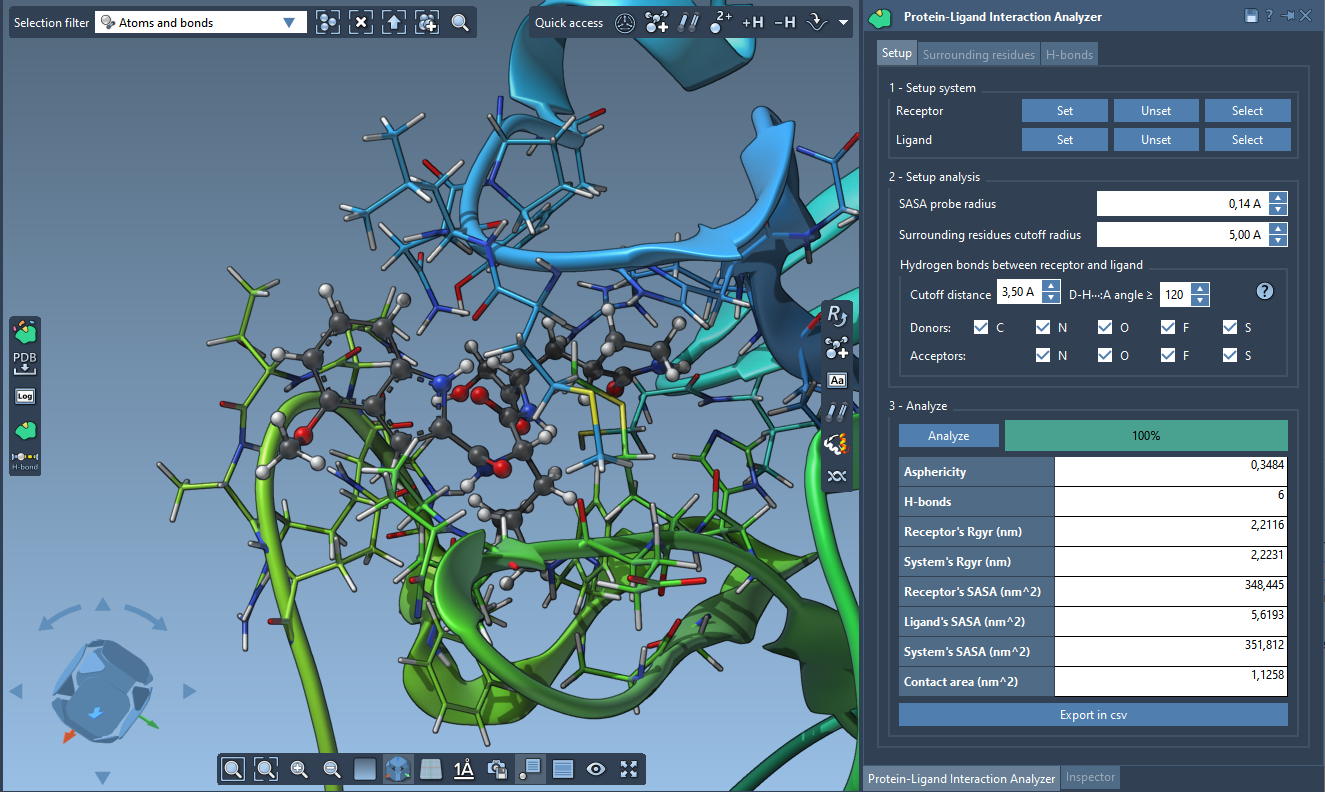The image size is (1325, 792).
Task: Click the search magnifier in selection toolbar
Action: click(x=459, y=22)
